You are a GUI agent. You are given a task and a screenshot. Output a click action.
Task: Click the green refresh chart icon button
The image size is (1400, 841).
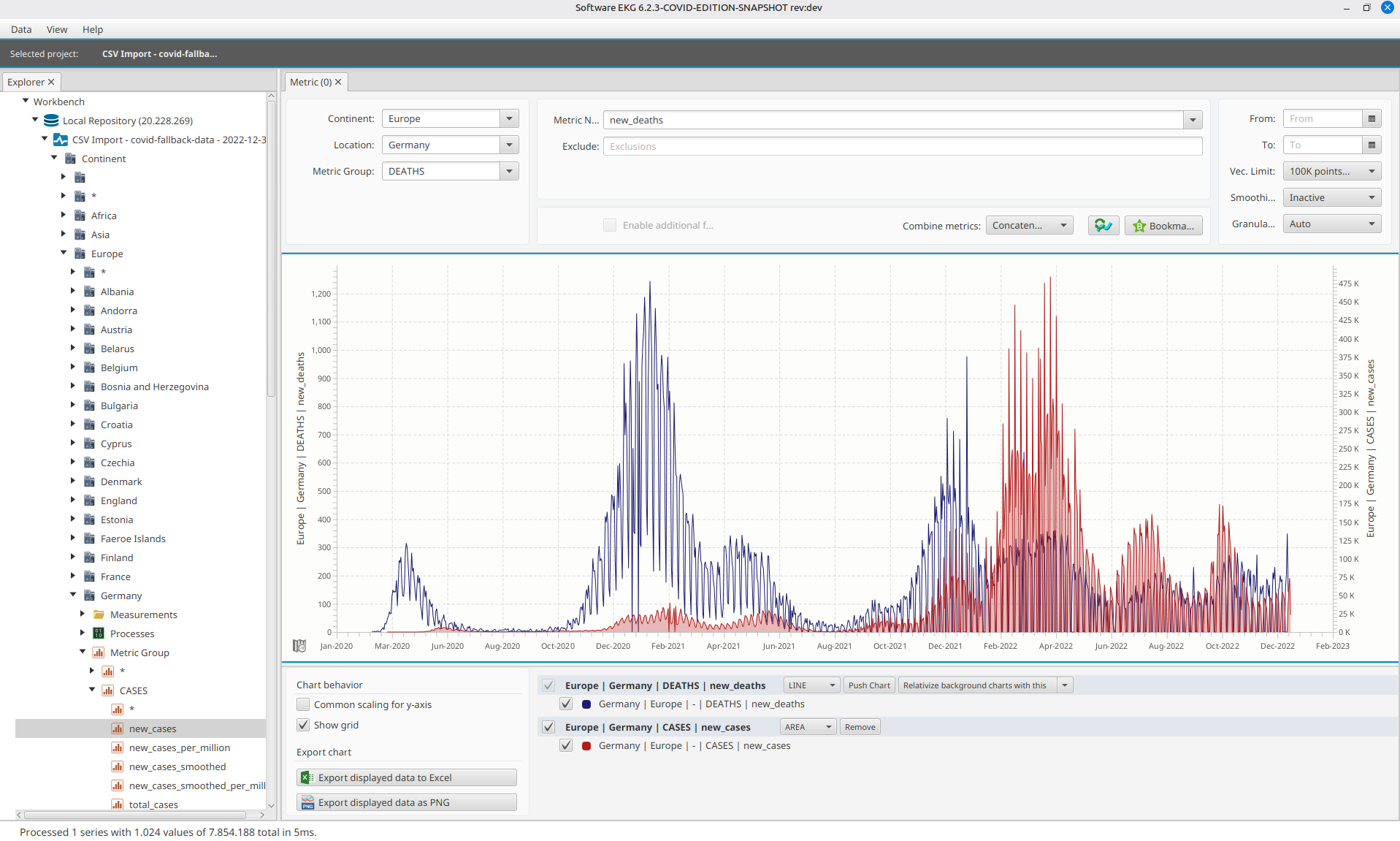(1103, 226)
